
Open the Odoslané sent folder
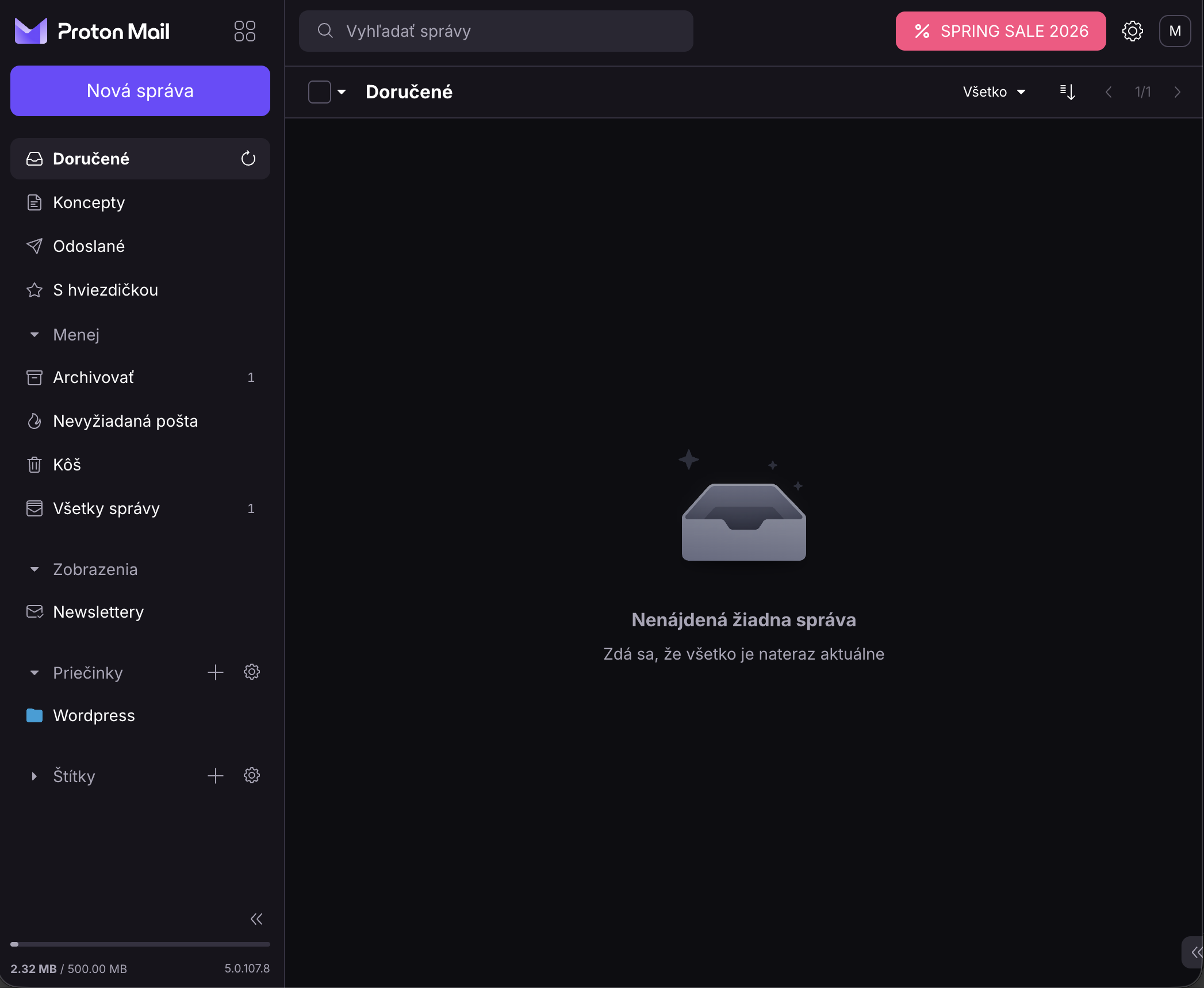click(140, 246)
